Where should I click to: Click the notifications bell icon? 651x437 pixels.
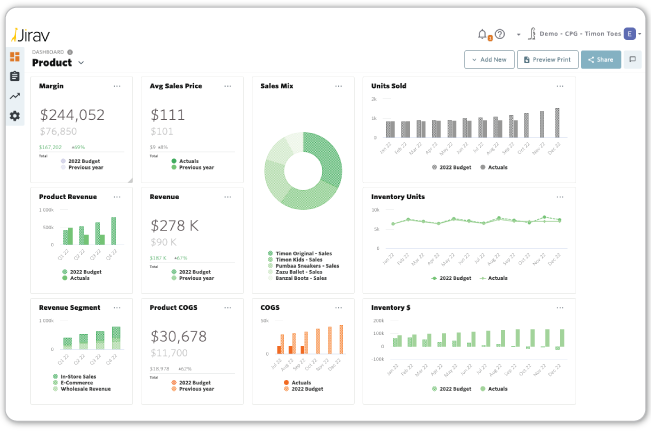[x=483, y=34]
